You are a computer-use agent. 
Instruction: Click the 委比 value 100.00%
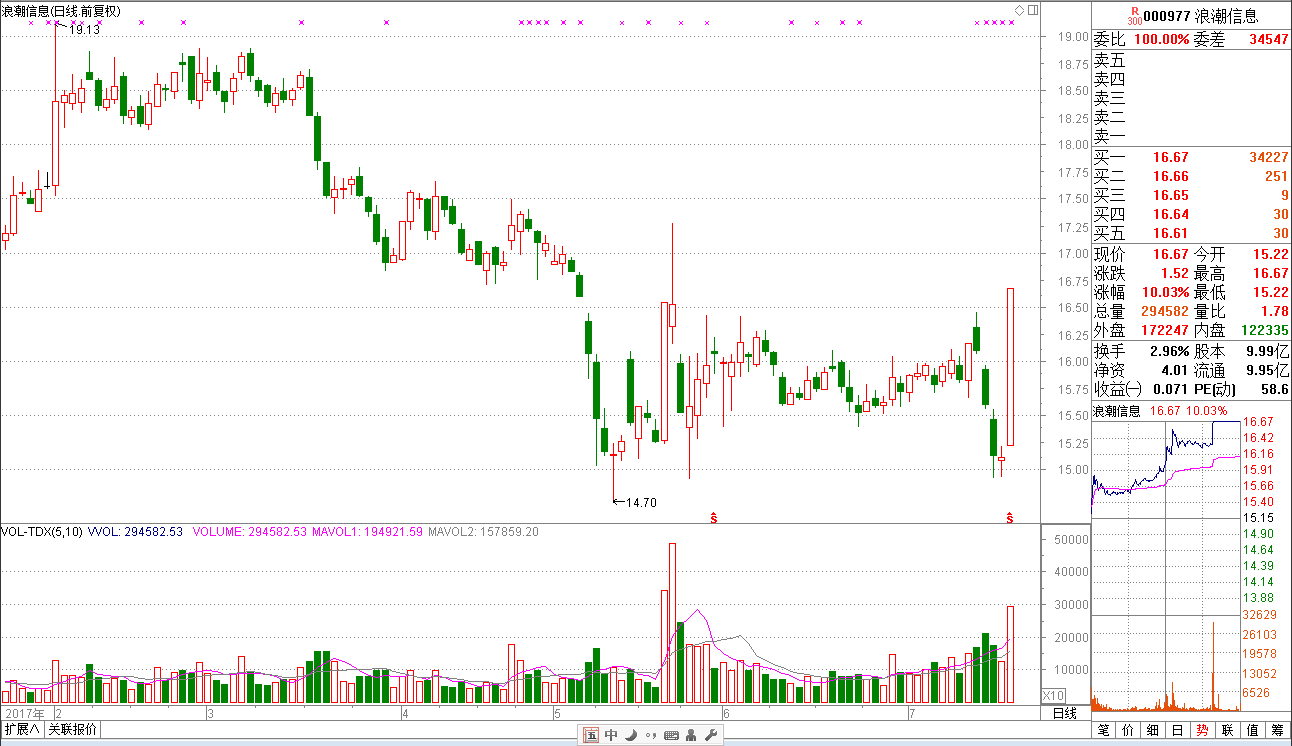pyautogui.click(x=1163, y=40)
